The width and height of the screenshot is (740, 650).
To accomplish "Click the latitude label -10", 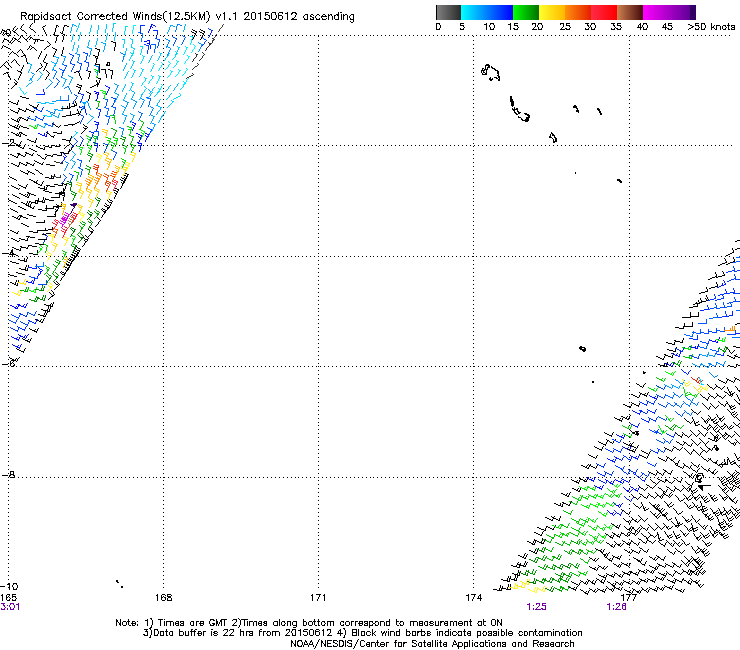I will (x=9, y=586).
